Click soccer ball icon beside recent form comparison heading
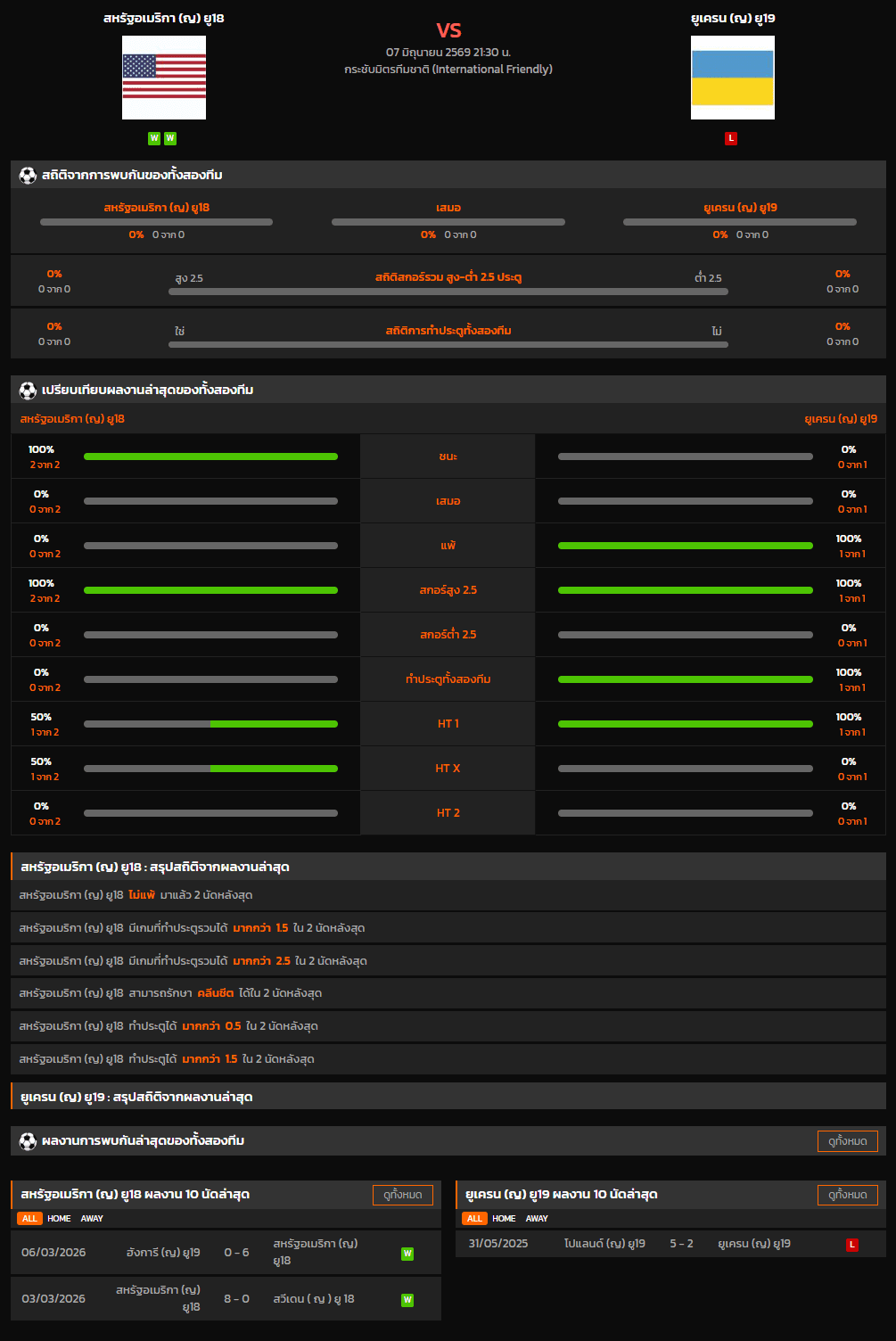Viewport: 896px width, 1341px height. [28, 391]
